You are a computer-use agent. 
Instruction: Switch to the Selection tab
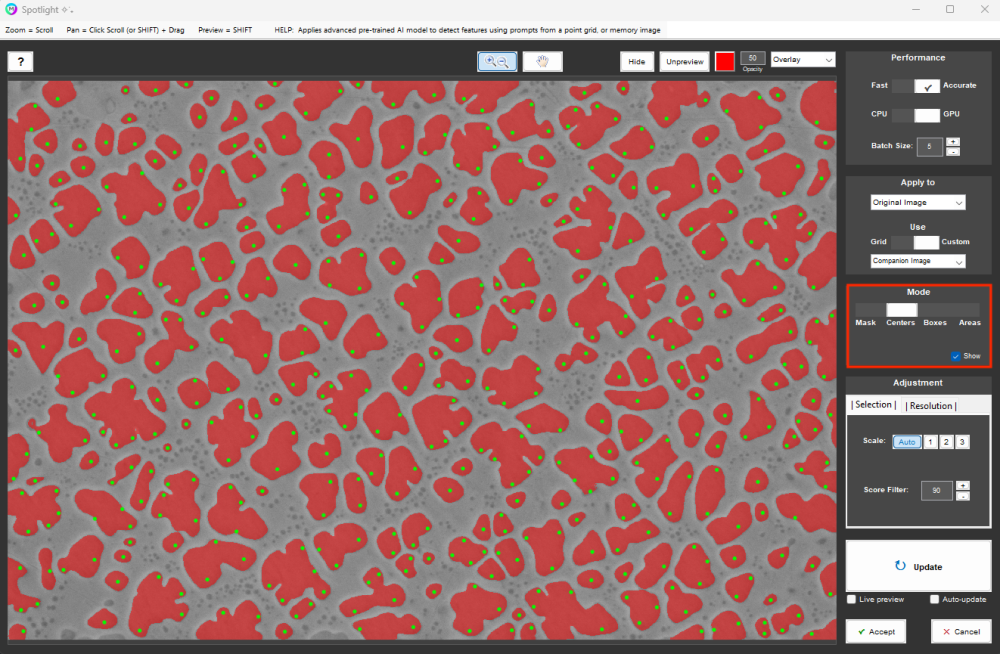pos(873,405)
